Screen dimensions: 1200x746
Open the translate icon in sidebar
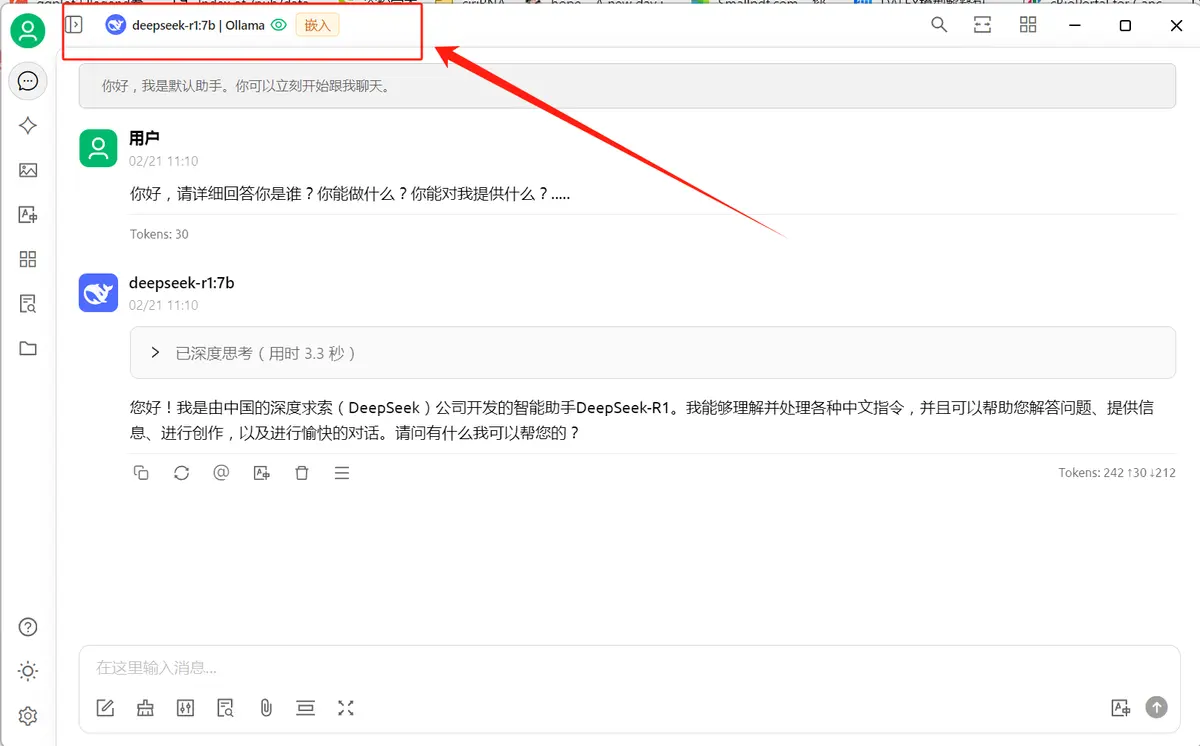tap(28, 215)
